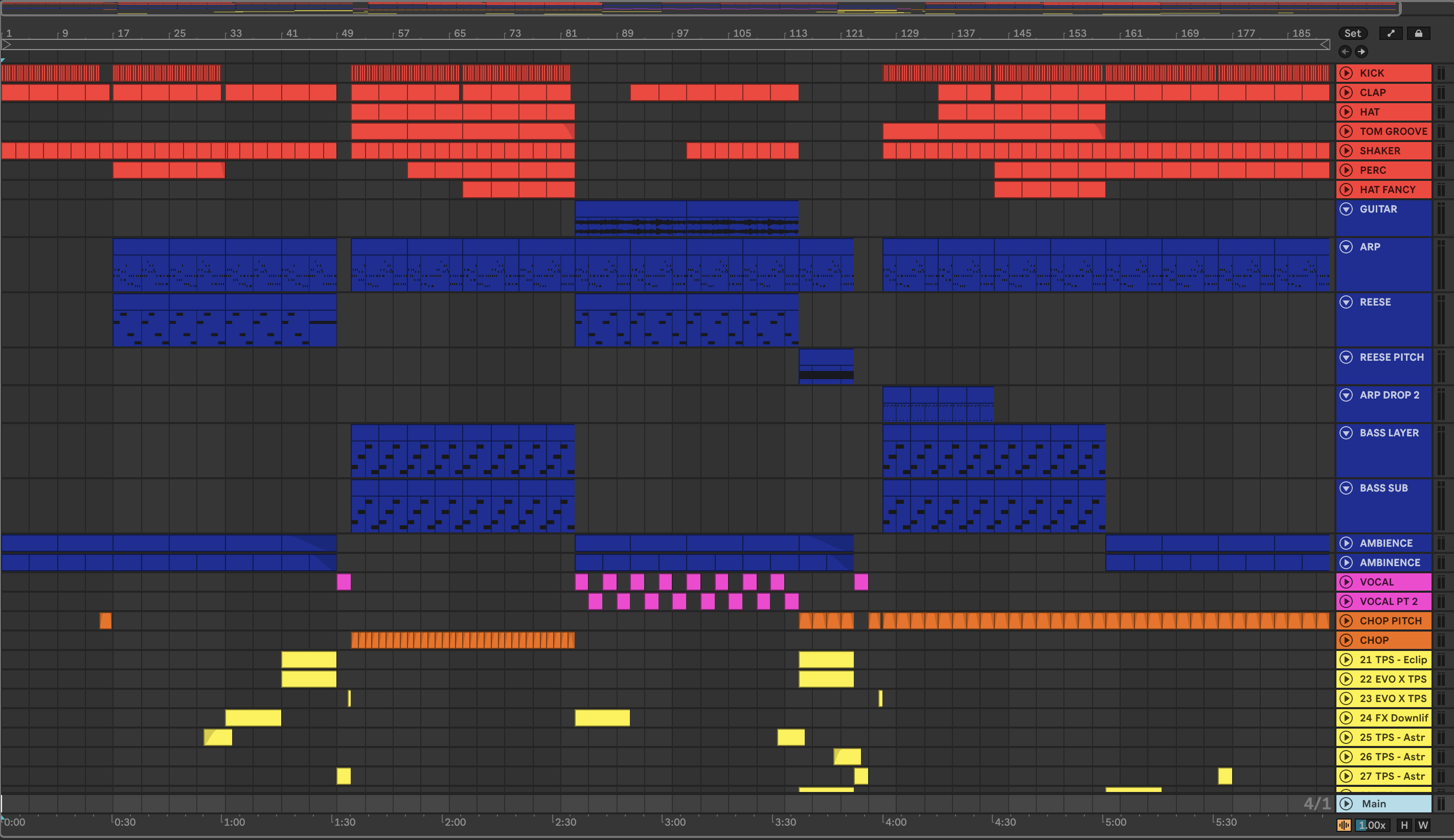Toggle the audio waveform view button
This screenshot has width=1454, height=840.
tap(1344, 825)
